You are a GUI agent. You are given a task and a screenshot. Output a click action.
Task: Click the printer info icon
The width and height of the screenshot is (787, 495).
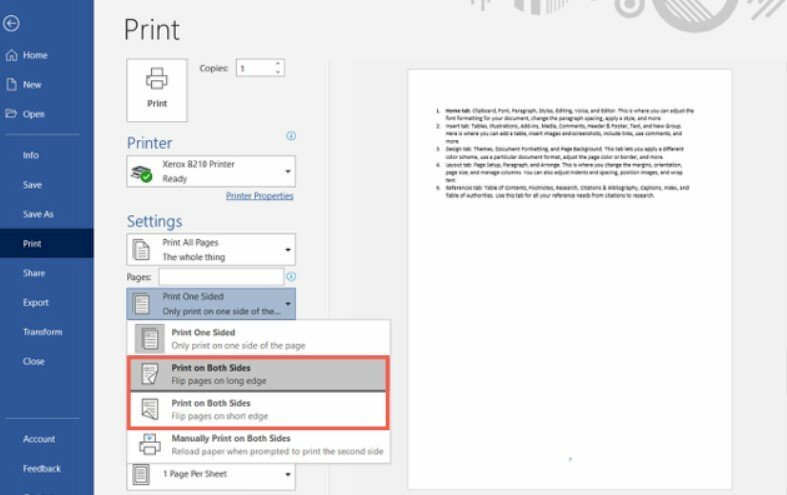(x=291, y=136)
